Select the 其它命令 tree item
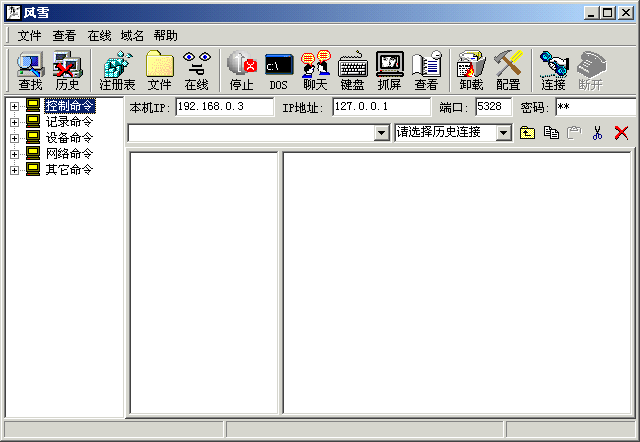Screen dimensions: 640x442 (x=69, y=170)
